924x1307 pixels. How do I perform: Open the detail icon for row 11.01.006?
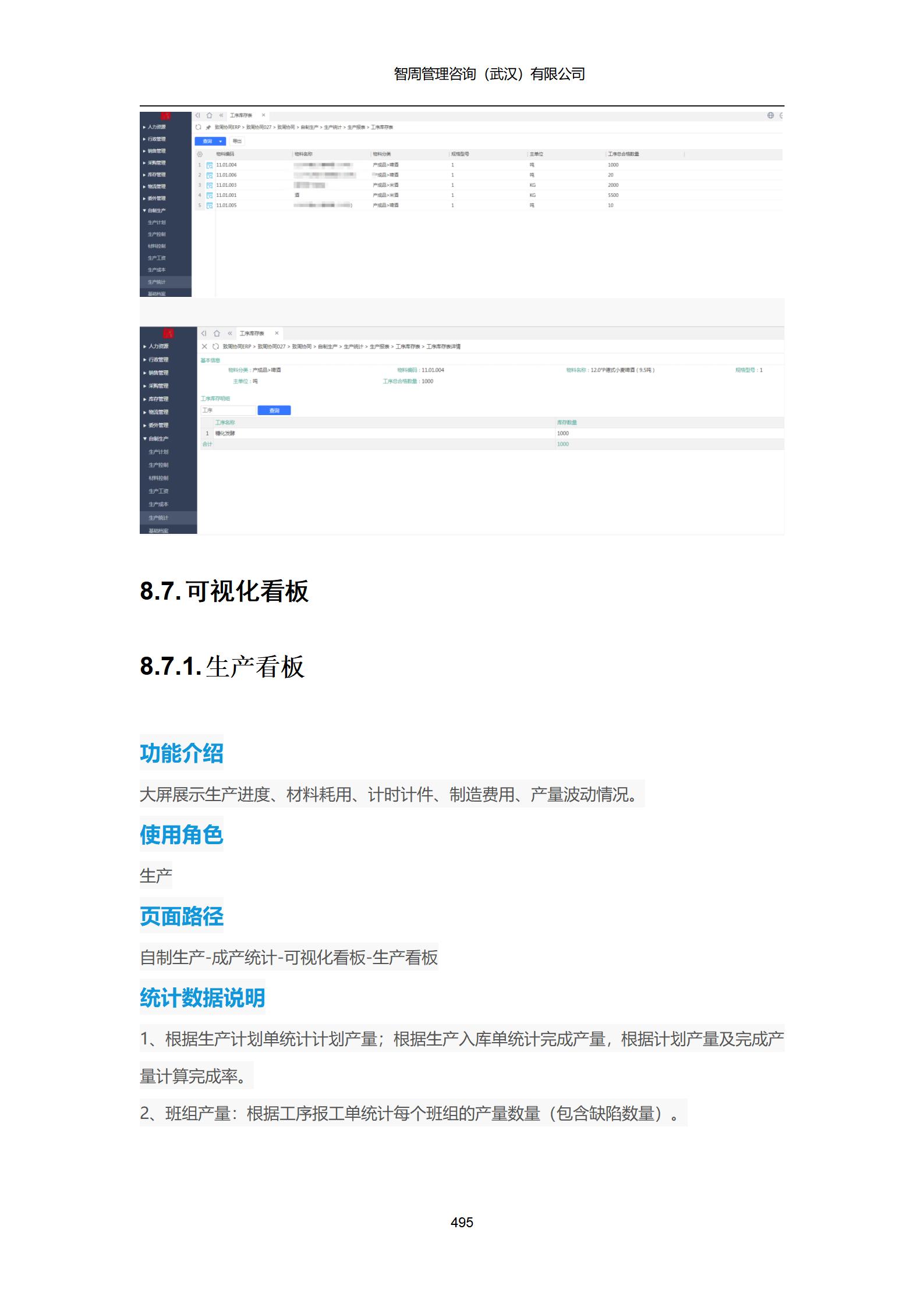click(210, 175)
